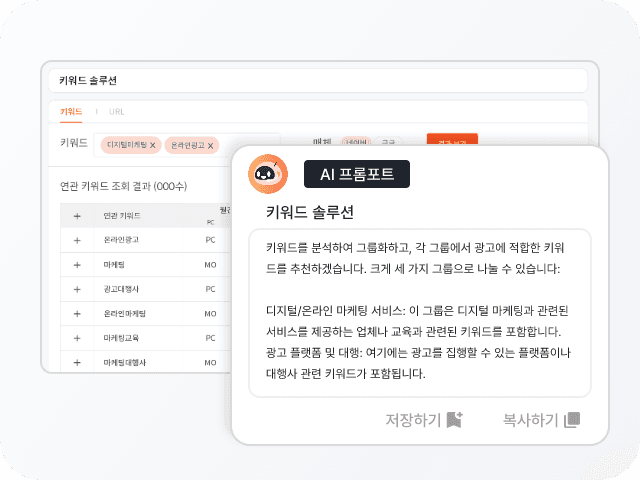Add the 광고대행사 row with plus icon
The image size is (640, 480).
pos(77,289)
